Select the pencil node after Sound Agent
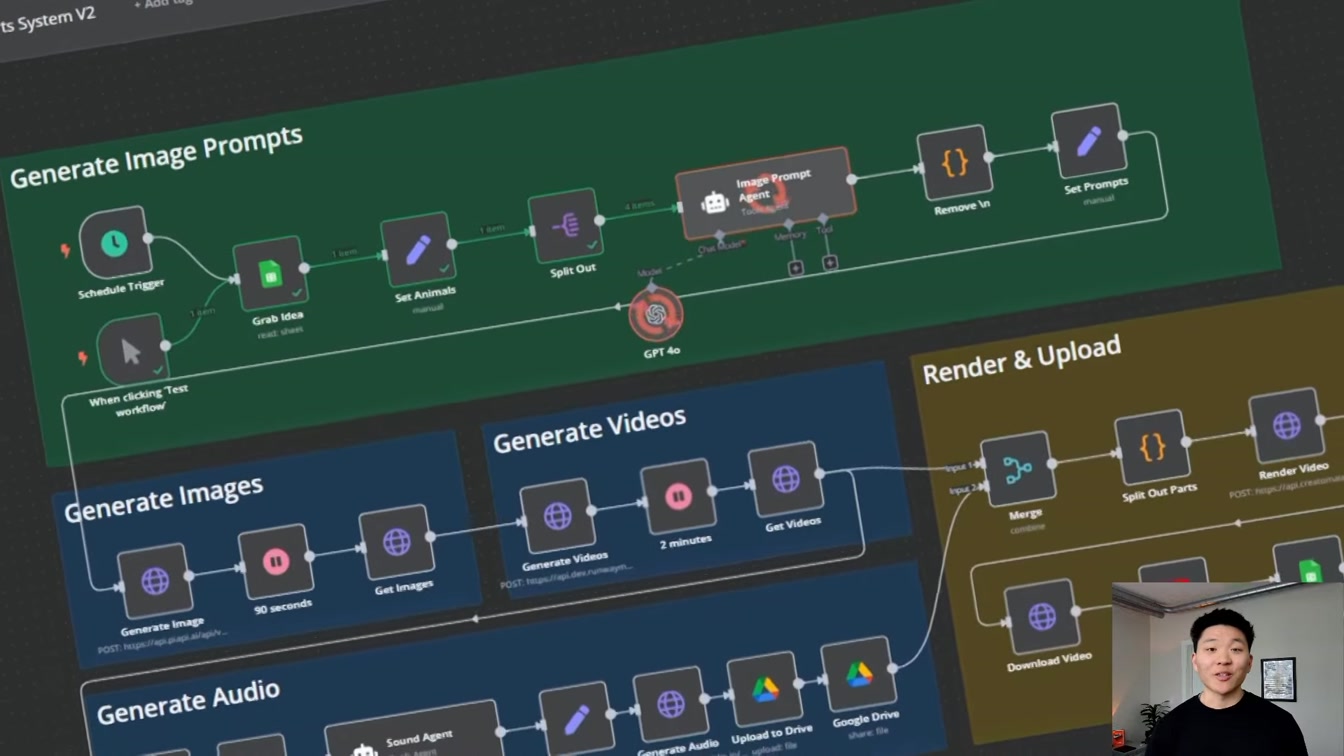This screenshot has width=1344, height=756. (x=577, y=719)
